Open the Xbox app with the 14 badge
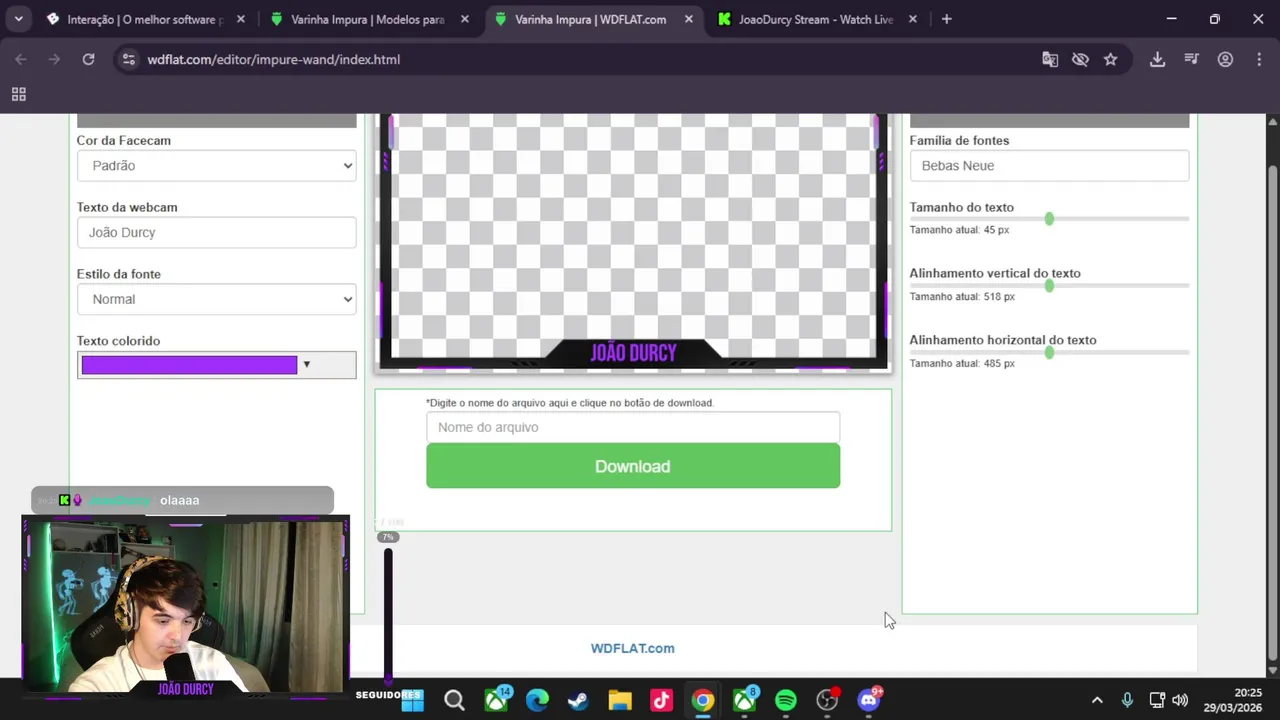This screenshot has width=1280, height=720. point(496,700)
